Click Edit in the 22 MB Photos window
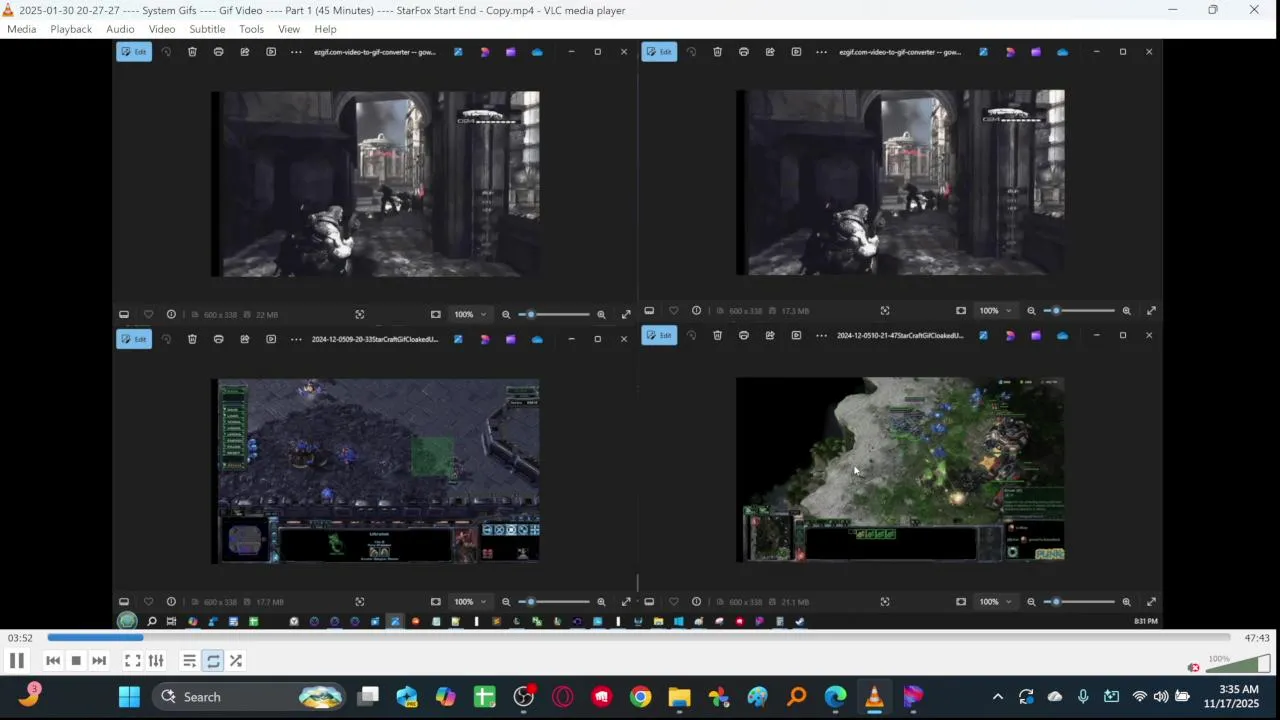Viewport: 1280px width, 720px height. (x=134, y=52)
